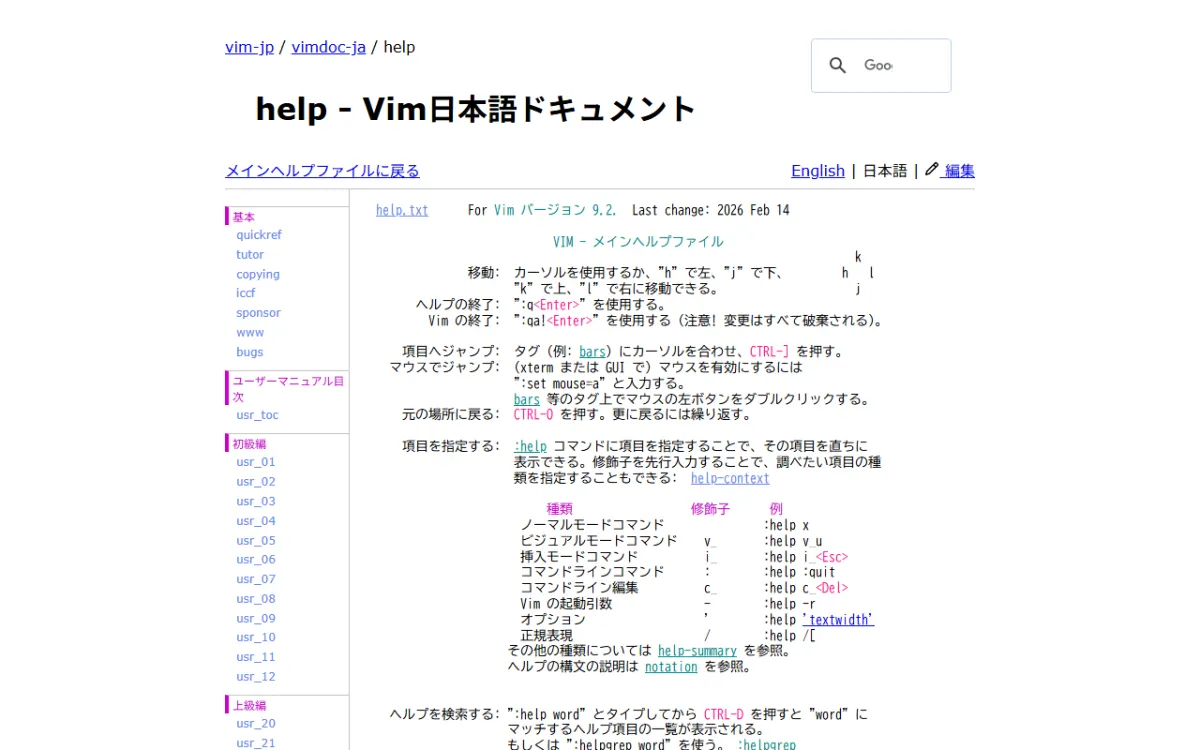Open tutor in the sidebar
The height and width of the screenshot is (750, 1200).
point(250,255)
